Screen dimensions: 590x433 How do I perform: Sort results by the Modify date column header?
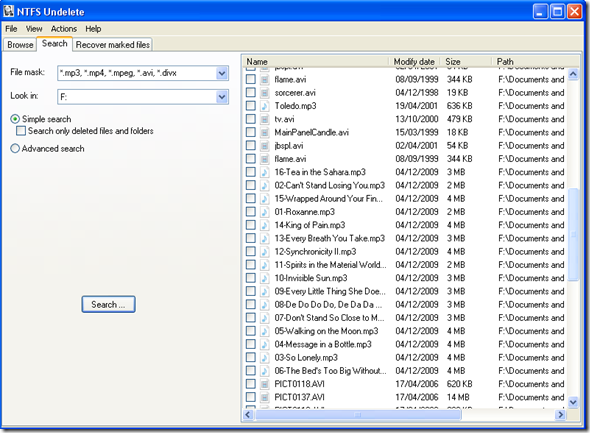coord(414,62)
